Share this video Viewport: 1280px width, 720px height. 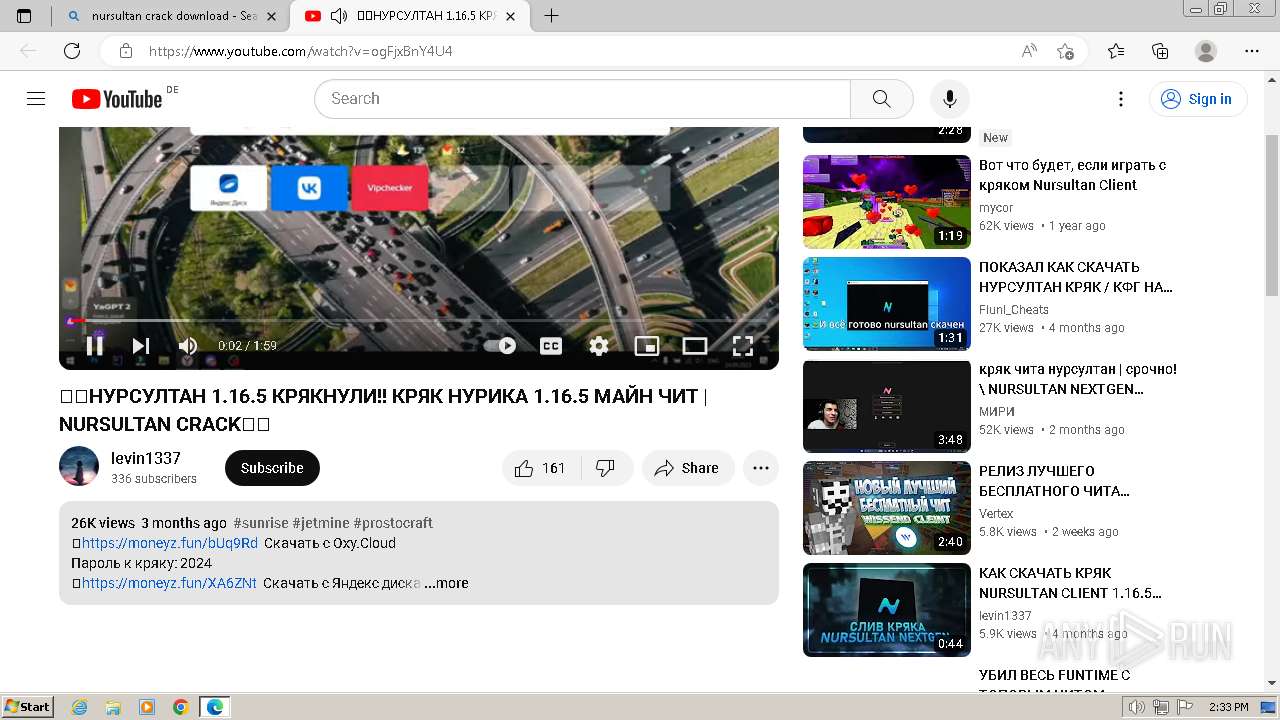pos(687,468)
